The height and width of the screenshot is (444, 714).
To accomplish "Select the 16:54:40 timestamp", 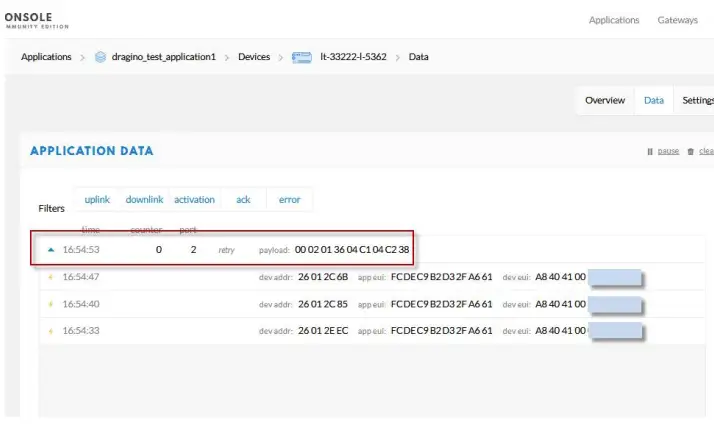I will click(x=81, y=304).
